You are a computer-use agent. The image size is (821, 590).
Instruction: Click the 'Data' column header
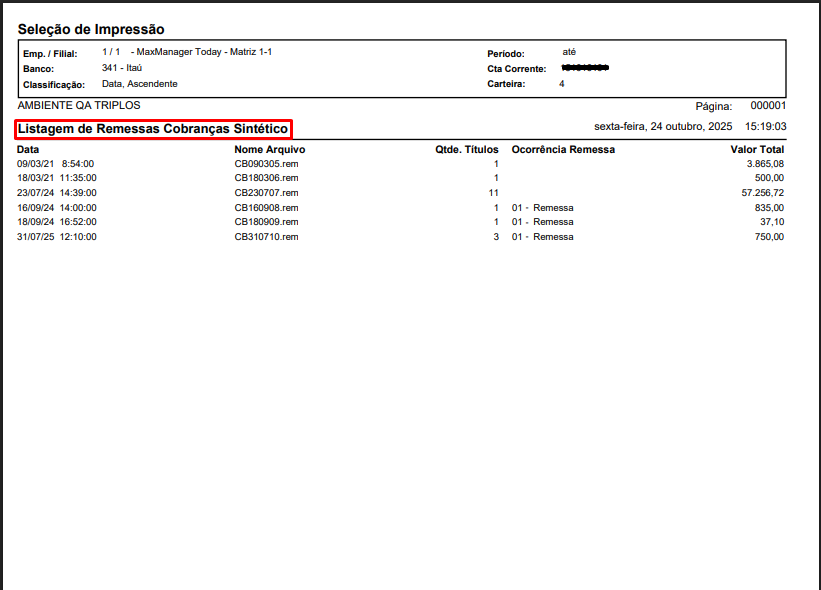point(28,149)
